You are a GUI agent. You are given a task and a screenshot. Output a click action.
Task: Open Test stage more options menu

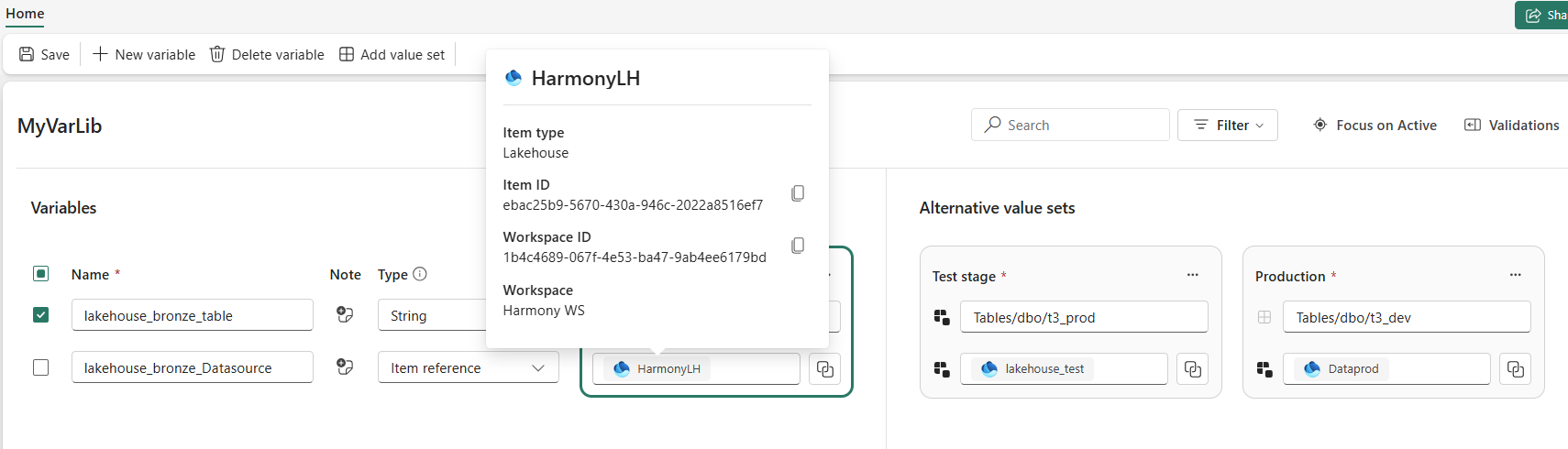[x=1192, y=275]
